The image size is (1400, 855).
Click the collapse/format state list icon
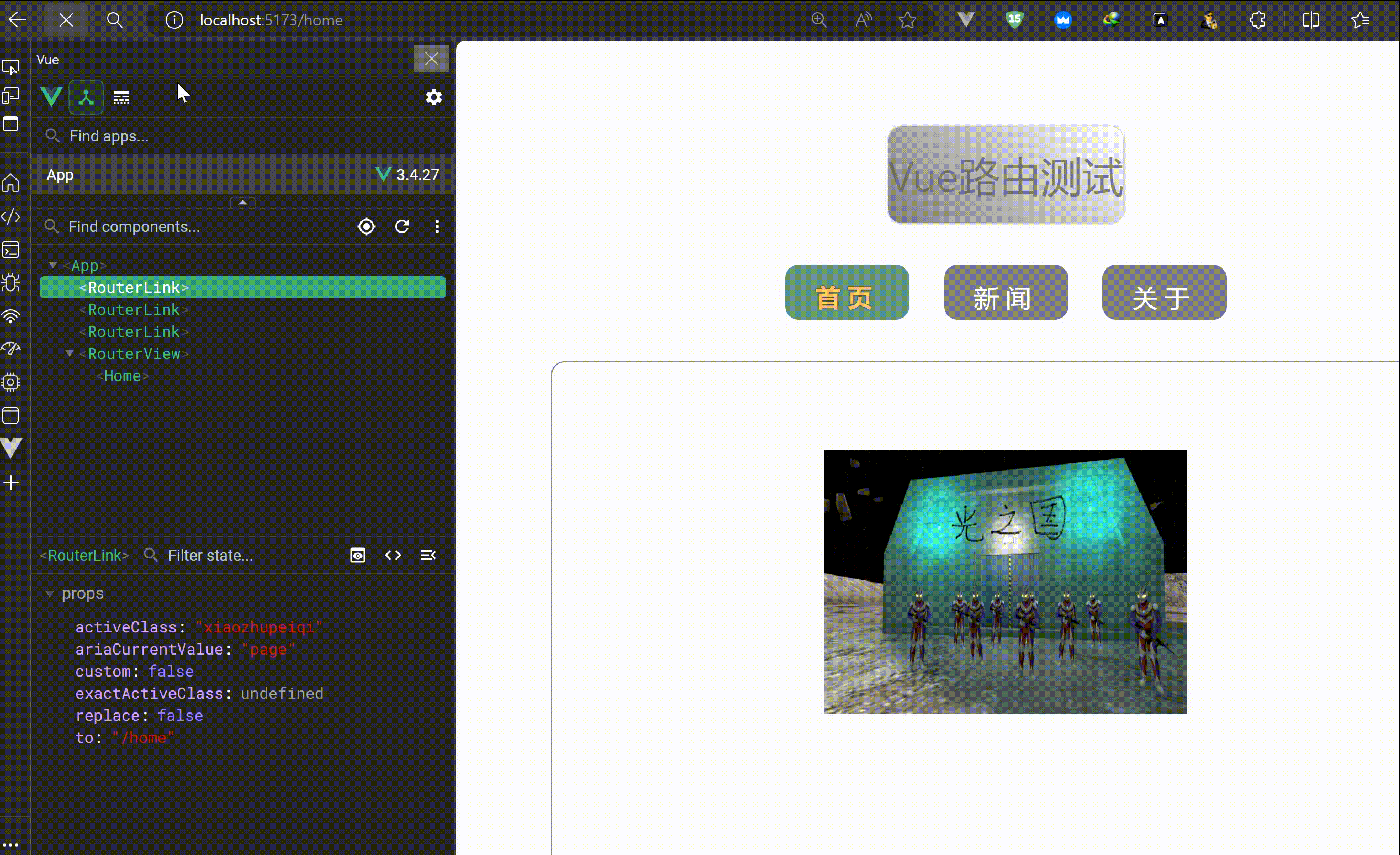428,556
